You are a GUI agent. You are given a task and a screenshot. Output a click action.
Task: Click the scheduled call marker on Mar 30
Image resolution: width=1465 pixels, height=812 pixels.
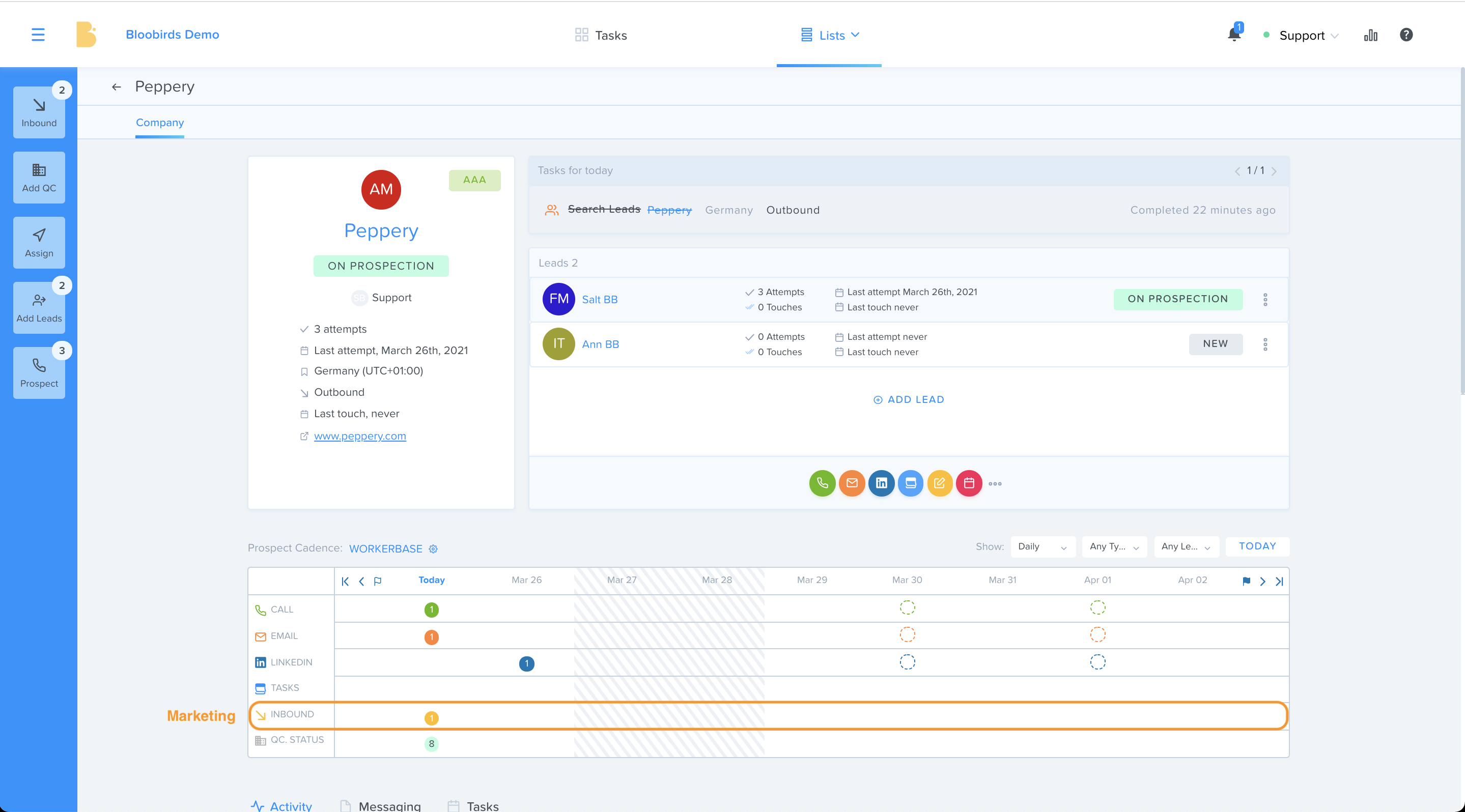[908, 608]
